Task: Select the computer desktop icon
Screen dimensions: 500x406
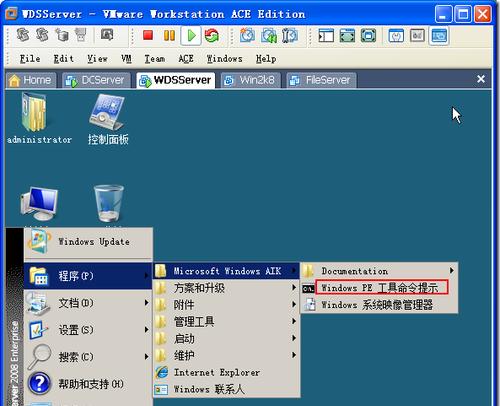Action: coord(39,204)
